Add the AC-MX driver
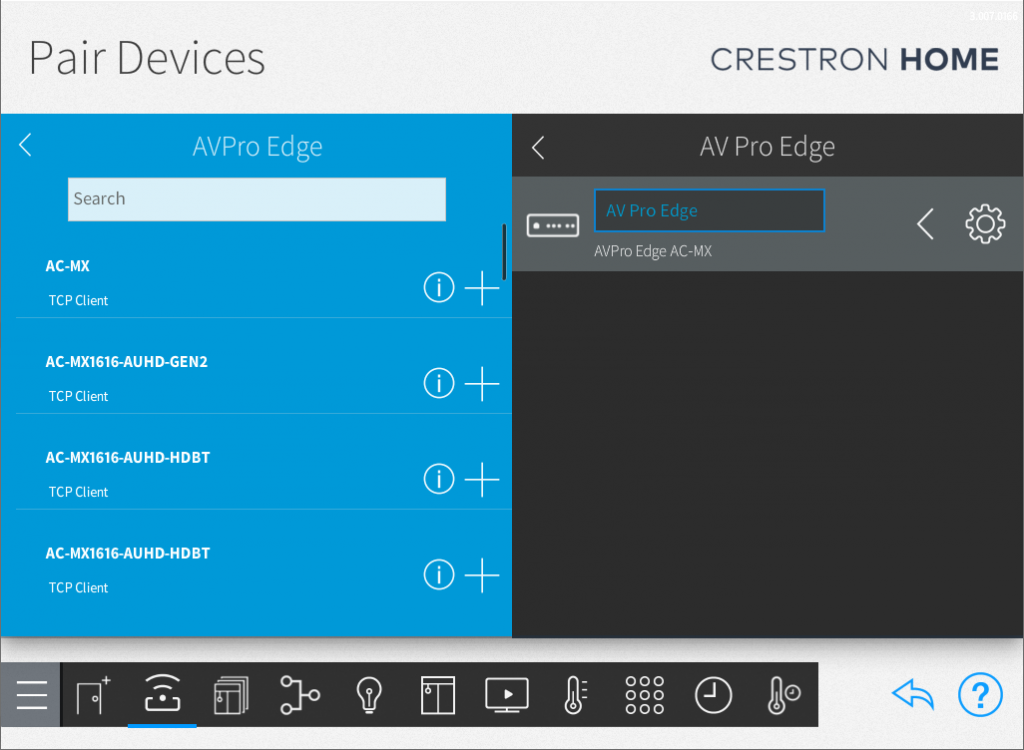The height and width of the screenshot is (750, 1024). click(482, 288)
